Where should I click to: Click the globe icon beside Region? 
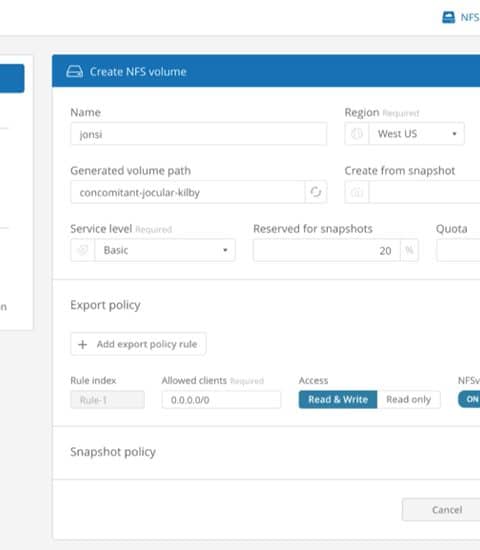[x=357, y=134]
